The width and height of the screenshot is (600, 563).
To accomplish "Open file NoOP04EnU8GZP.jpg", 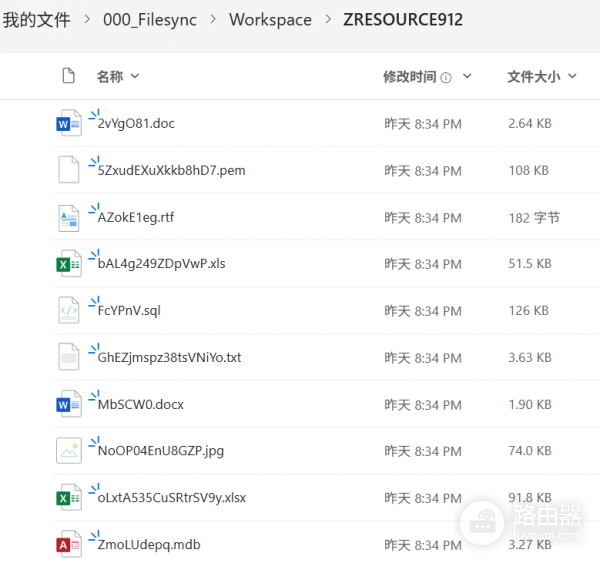I will point(161,451).
